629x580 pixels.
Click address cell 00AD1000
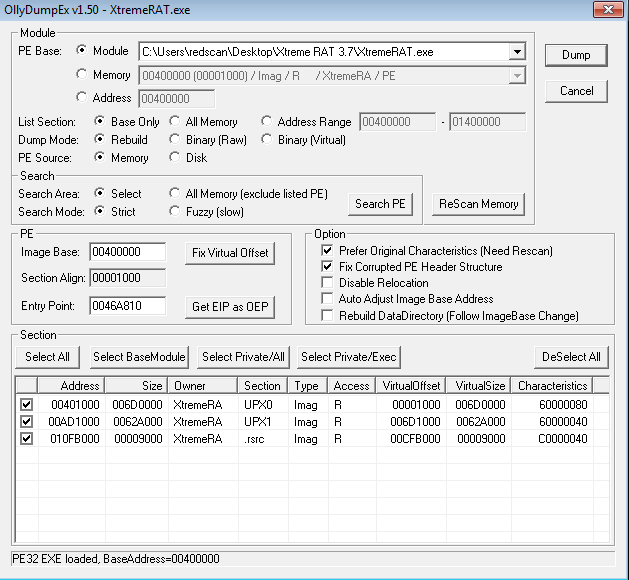click(x=74, y=422)
